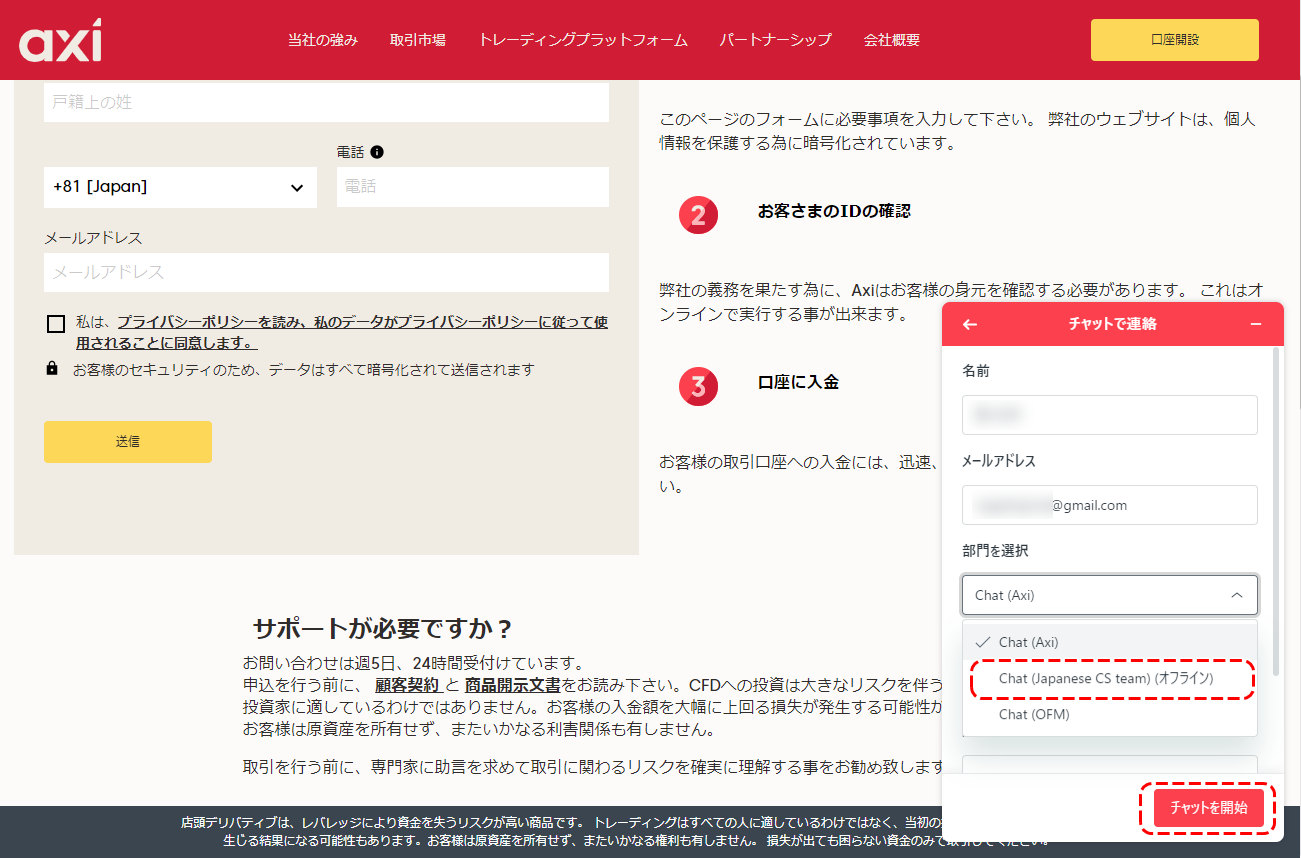Open the +81 [Japan] country code dropdown
Screen dimensions: 1301x858
coord(180,187)
